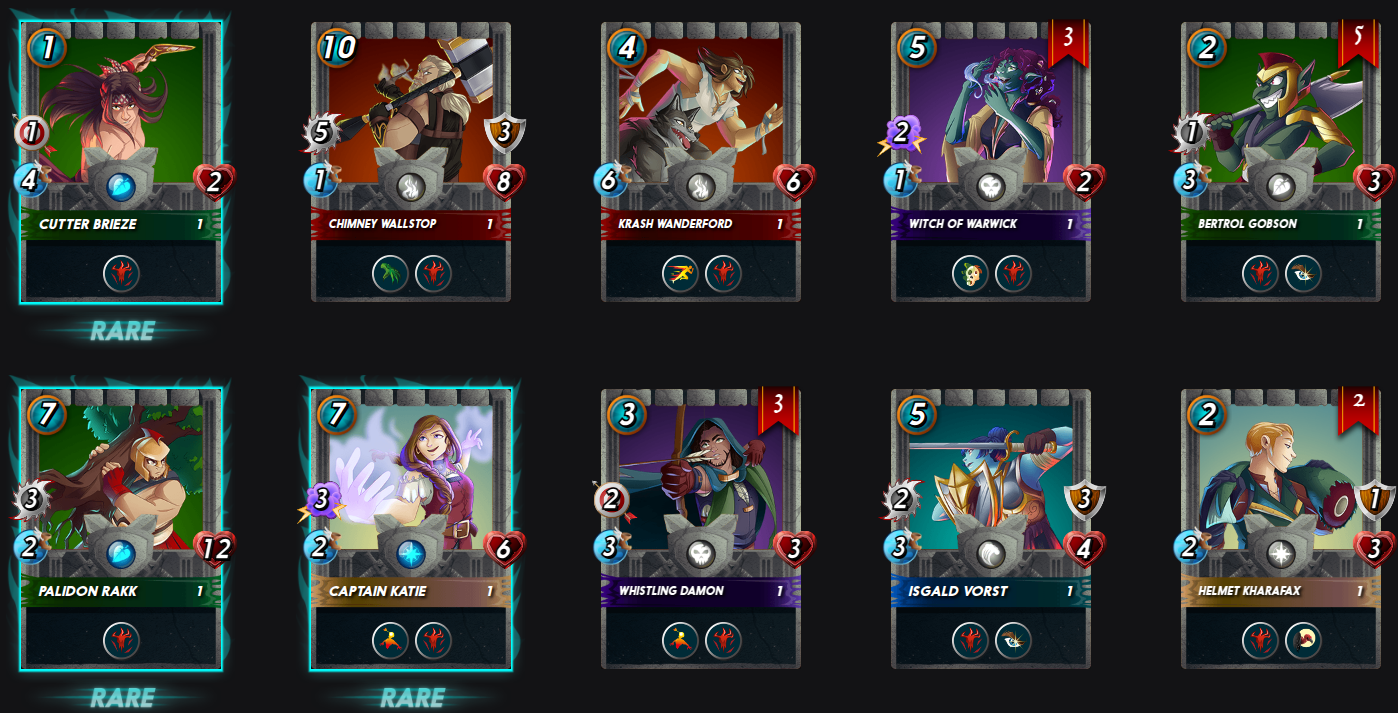Click the mana cost badge on Chimney Wallstop
The width and height of the screenshot is (1398, 713).
click(338, 47)
